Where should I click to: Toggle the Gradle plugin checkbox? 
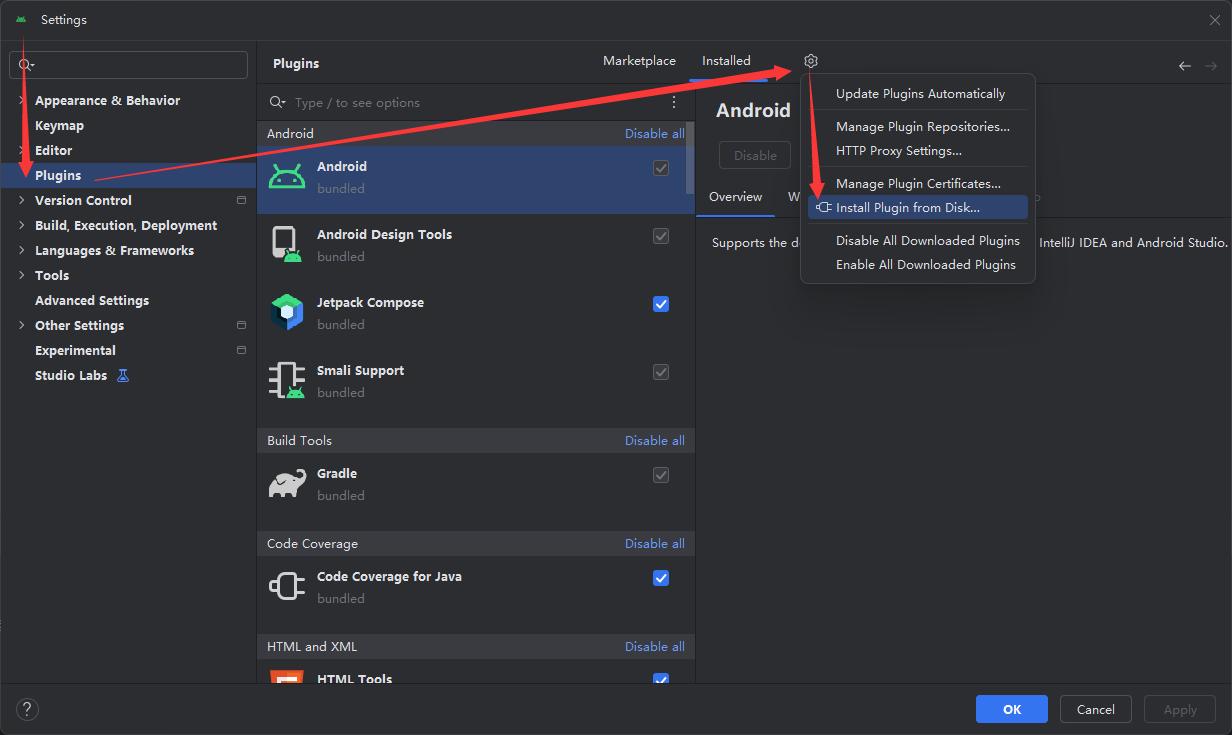661,475
